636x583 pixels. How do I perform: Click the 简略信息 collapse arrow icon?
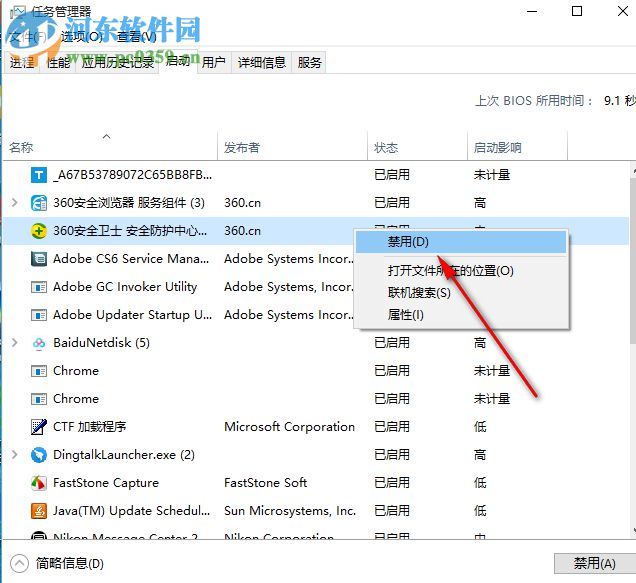[x=19, y=564]
